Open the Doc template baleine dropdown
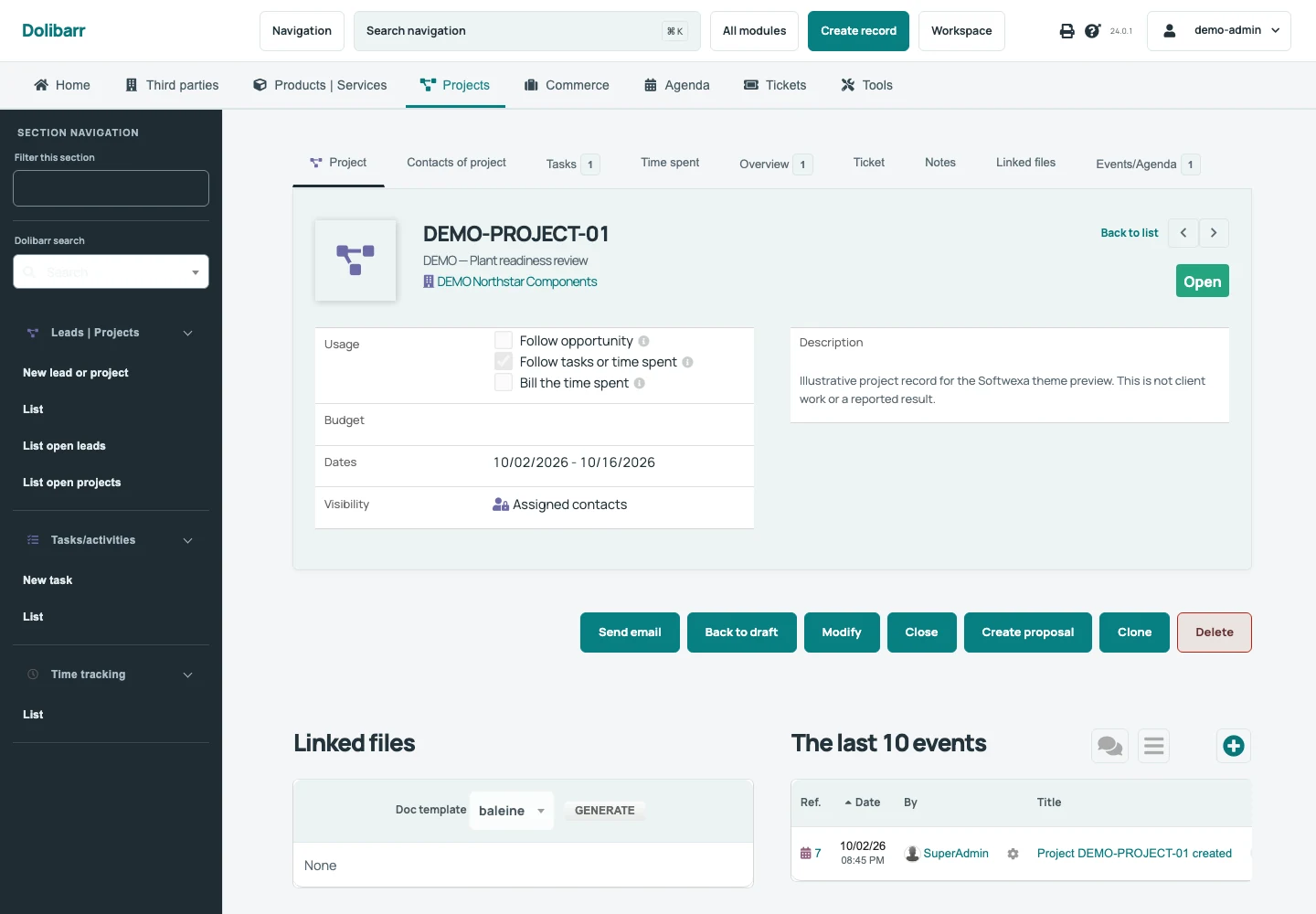Image resolution: width=1316 pixels, height=914 pixels. pos(512,811)
